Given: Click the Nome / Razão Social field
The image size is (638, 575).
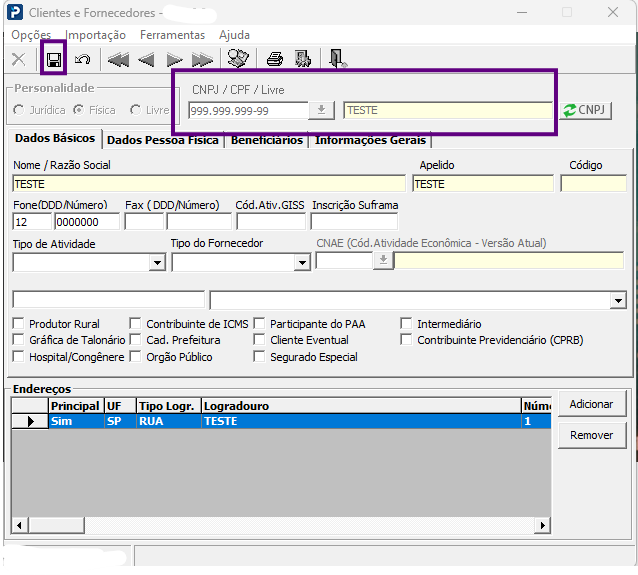Looking at the screenshot, I should [209, 184].
